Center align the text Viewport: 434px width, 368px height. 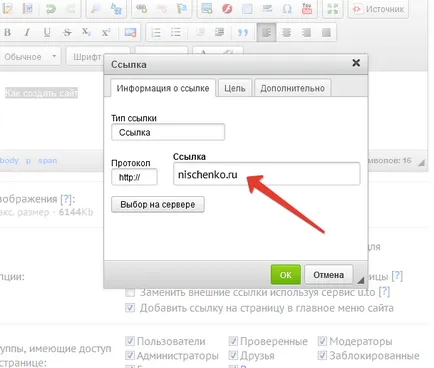286,32
